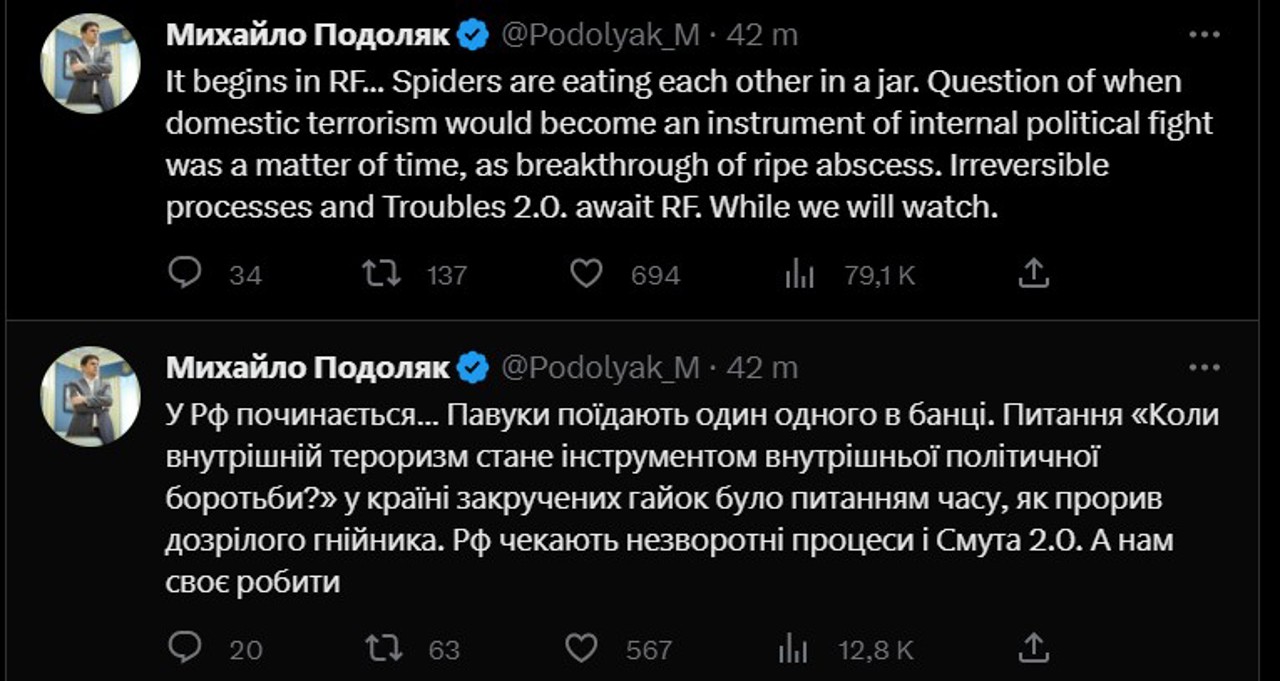Share the English tweet

[1034, 273]
